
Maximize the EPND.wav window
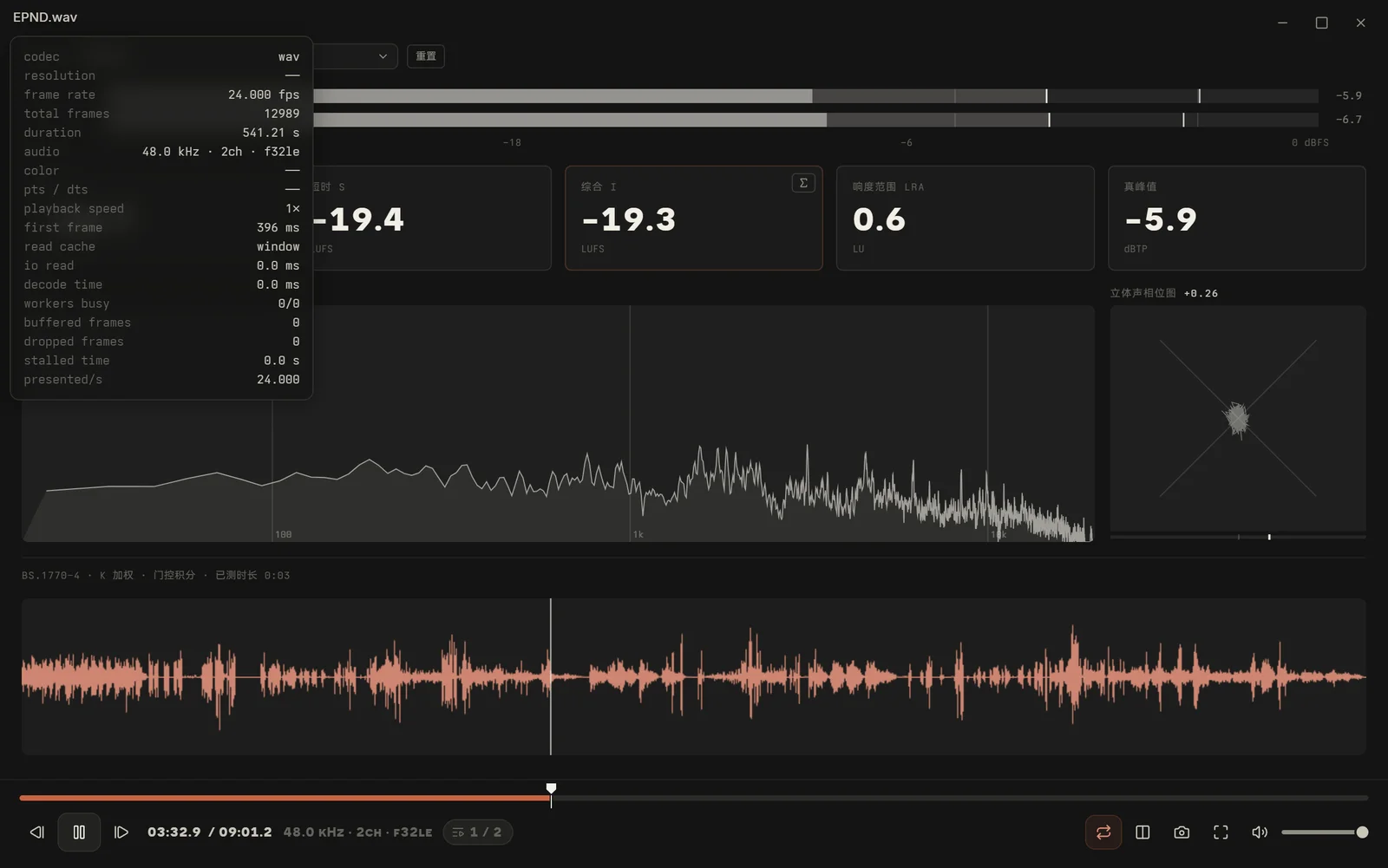pos(1321,23)
